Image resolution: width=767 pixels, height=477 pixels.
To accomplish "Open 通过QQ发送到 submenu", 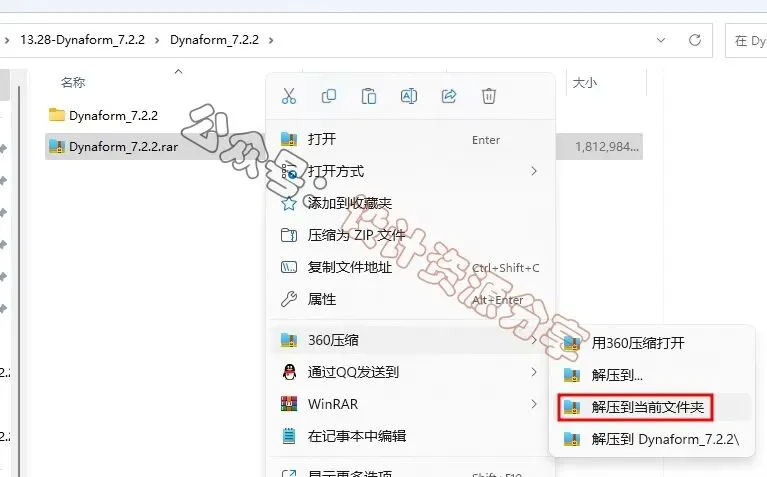I will coord(410,372).
